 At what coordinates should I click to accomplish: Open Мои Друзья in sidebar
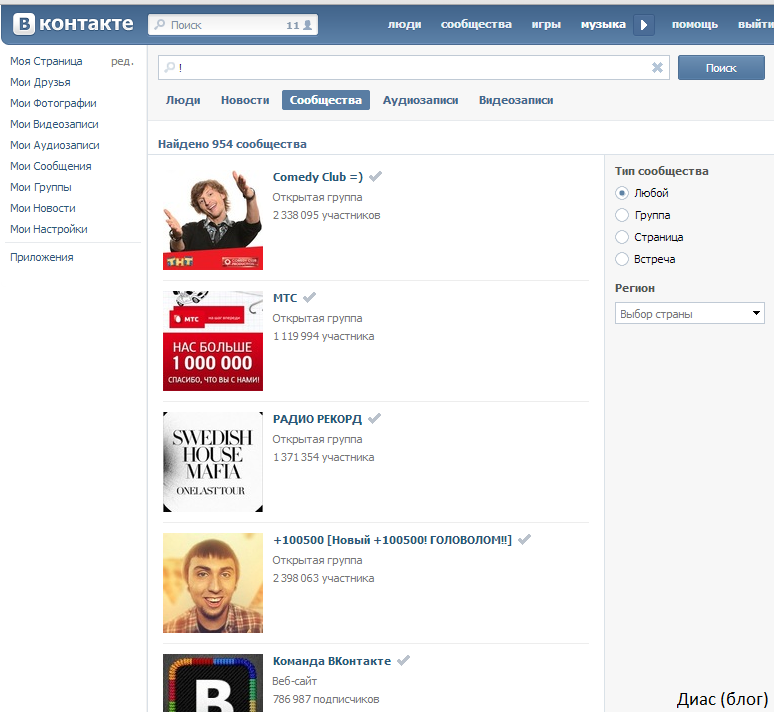(x=40, y=82)
